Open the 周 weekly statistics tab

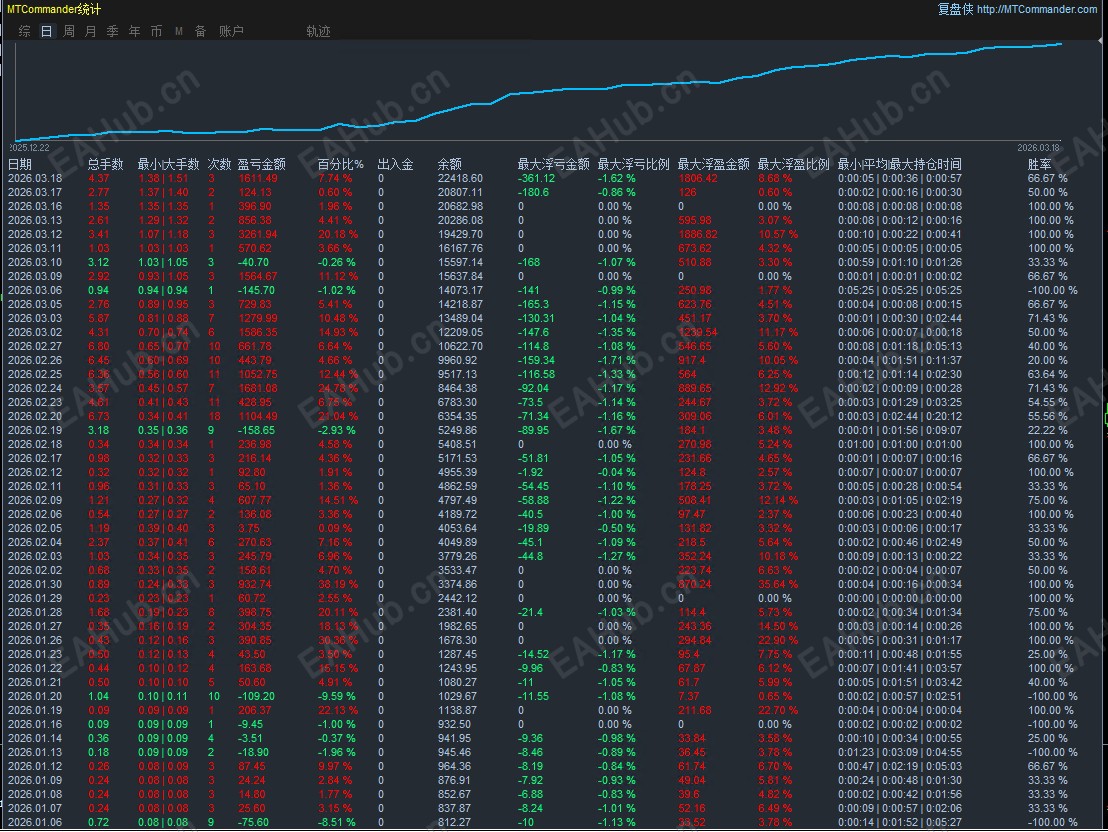69,31
